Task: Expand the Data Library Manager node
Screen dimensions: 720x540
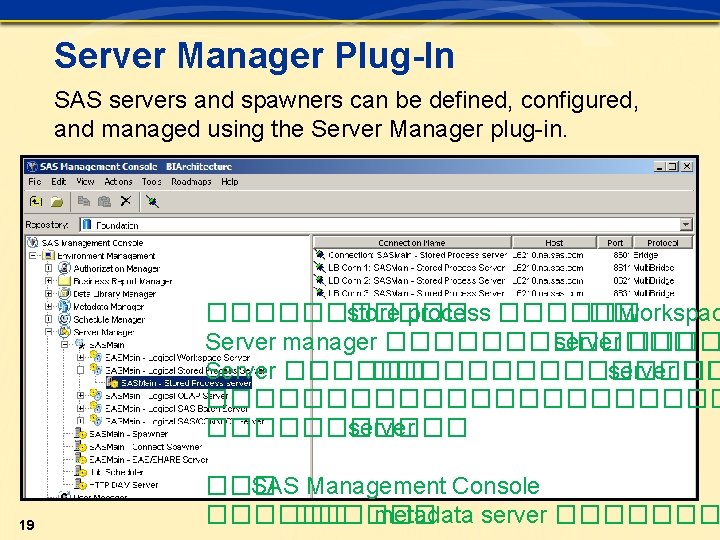Action: [x=49, y=293]
